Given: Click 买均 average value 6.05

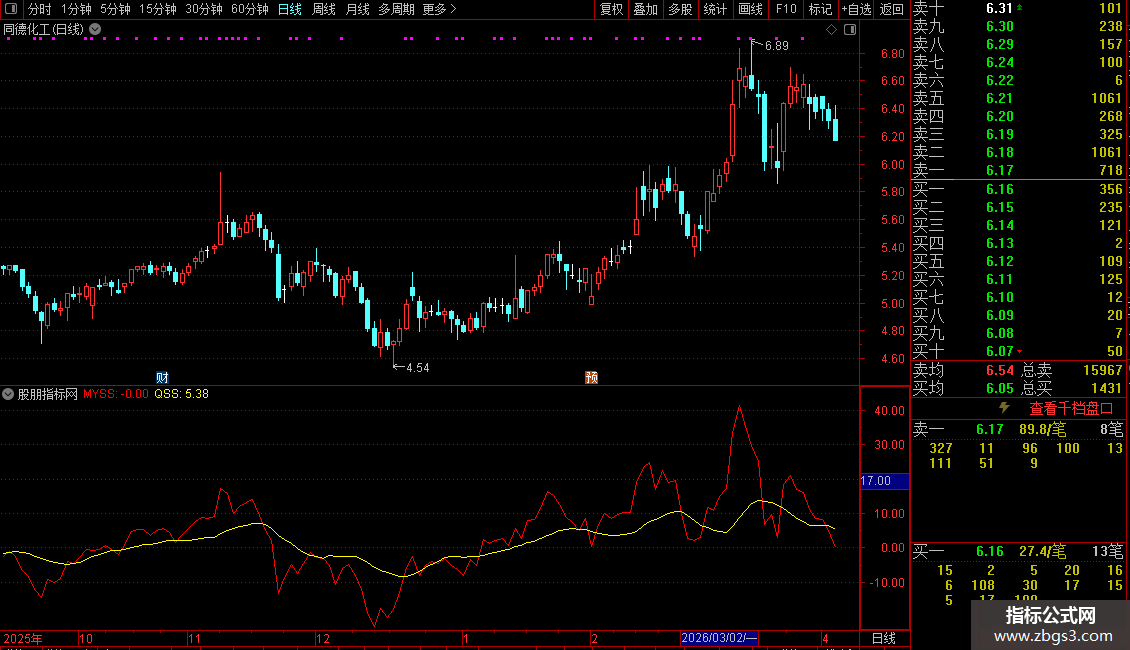Looking at the screenshot, I should coord(1000,388).
